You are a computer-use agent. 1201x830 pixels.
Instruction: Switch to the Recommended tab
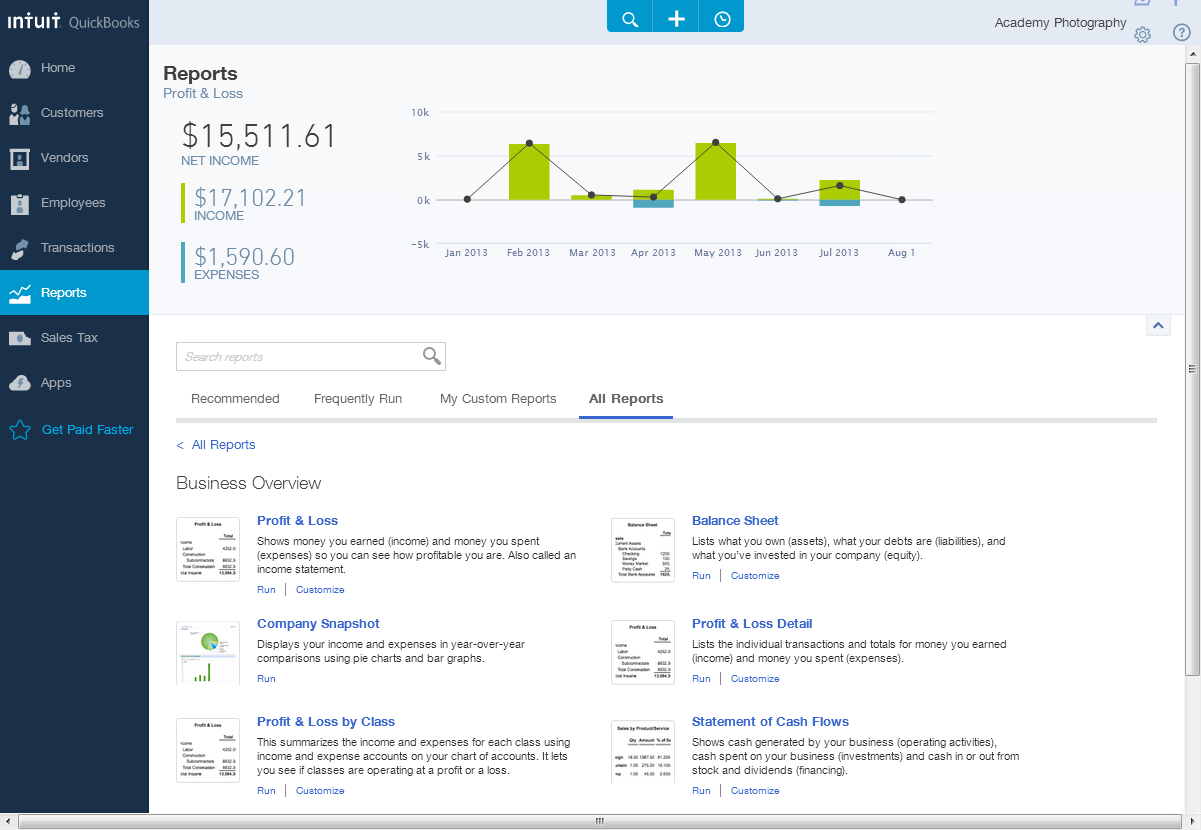[235, 398]
